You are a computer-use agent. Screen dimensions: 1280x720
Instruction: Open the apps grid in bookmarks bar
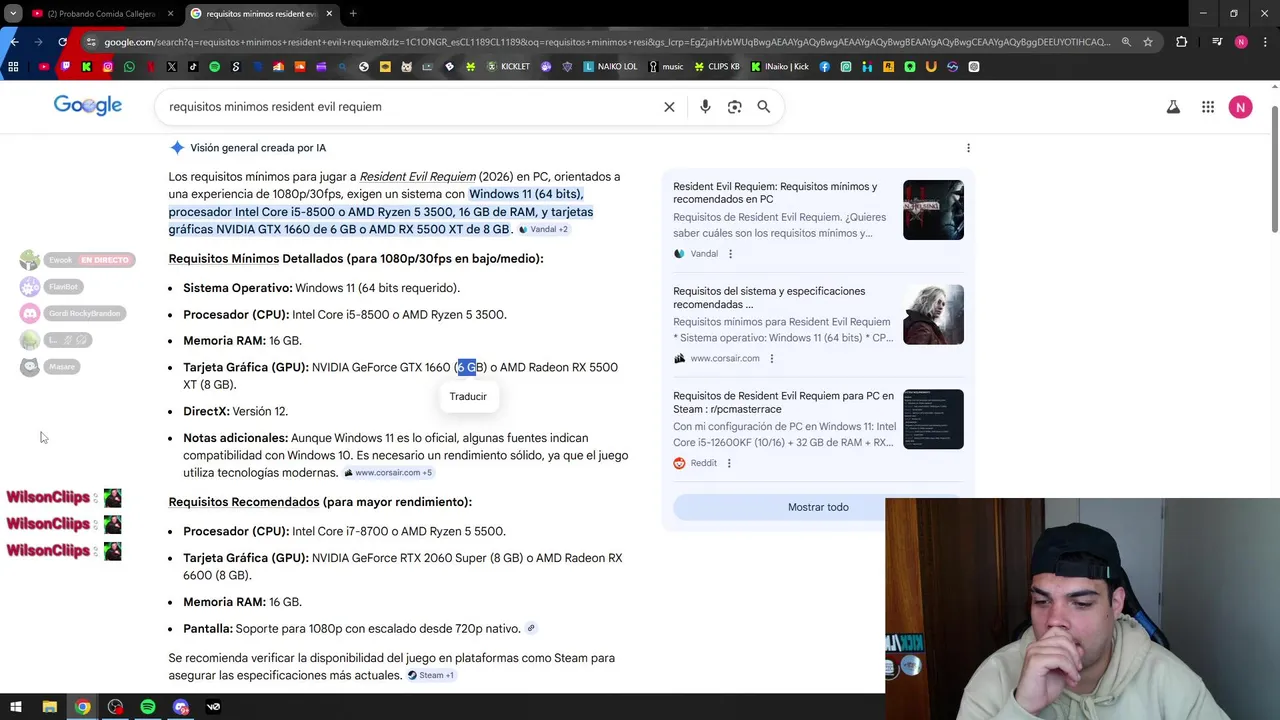13,67
